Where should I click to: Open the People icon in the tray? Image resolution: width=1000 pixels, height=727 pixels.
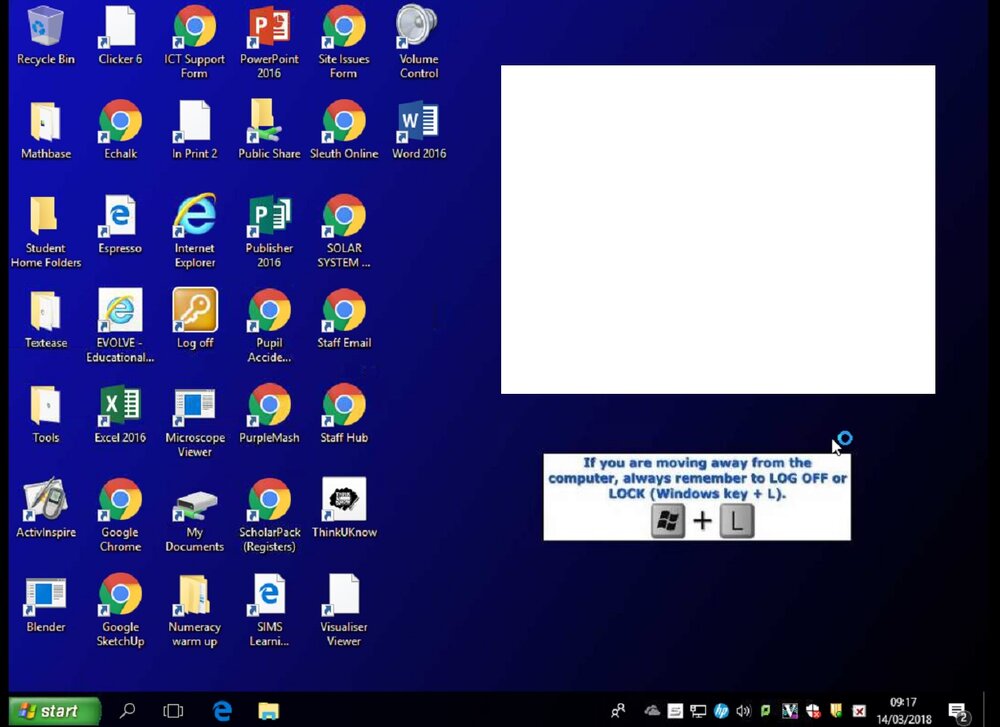click(x=618, y=710)
